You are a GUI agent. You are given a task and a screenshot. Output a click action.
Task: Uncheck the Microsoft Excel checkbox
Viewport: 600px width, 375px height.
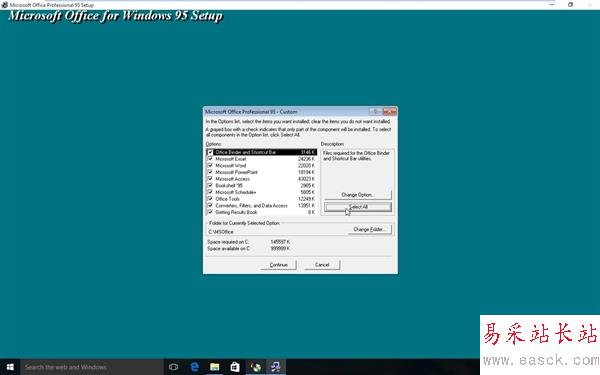pyautogui.click(x=210, y=158)
